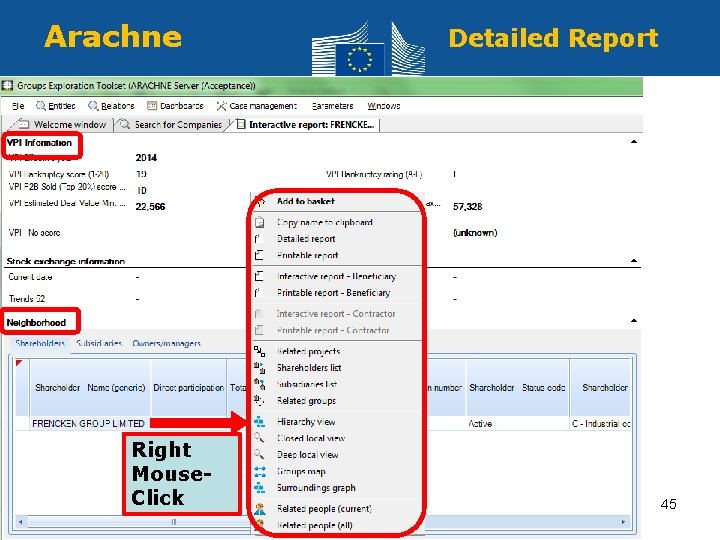Click the table scrollbar right arrow
This screenshot has width=720, height=540.
[623, 522]
